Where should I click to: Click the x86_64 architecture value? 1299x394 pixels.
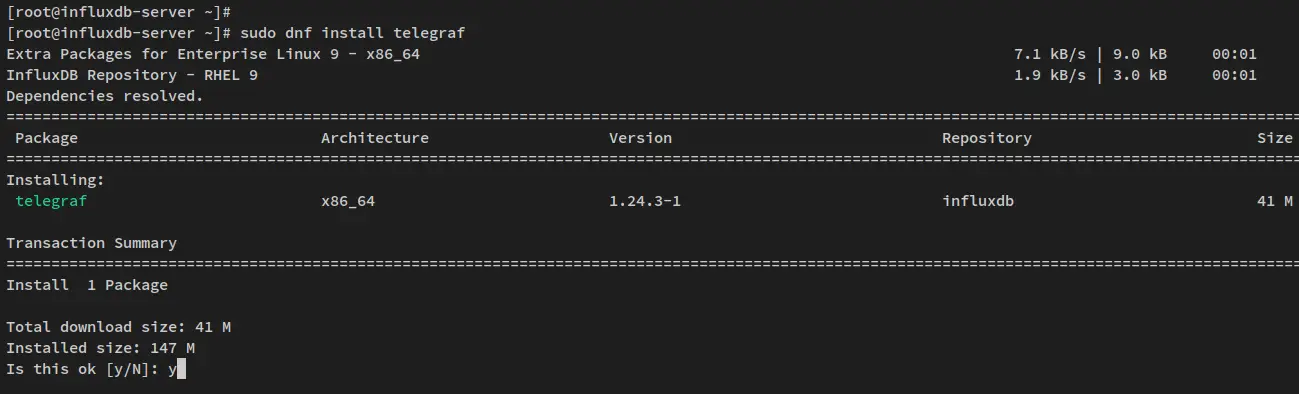tap(348, 201)
